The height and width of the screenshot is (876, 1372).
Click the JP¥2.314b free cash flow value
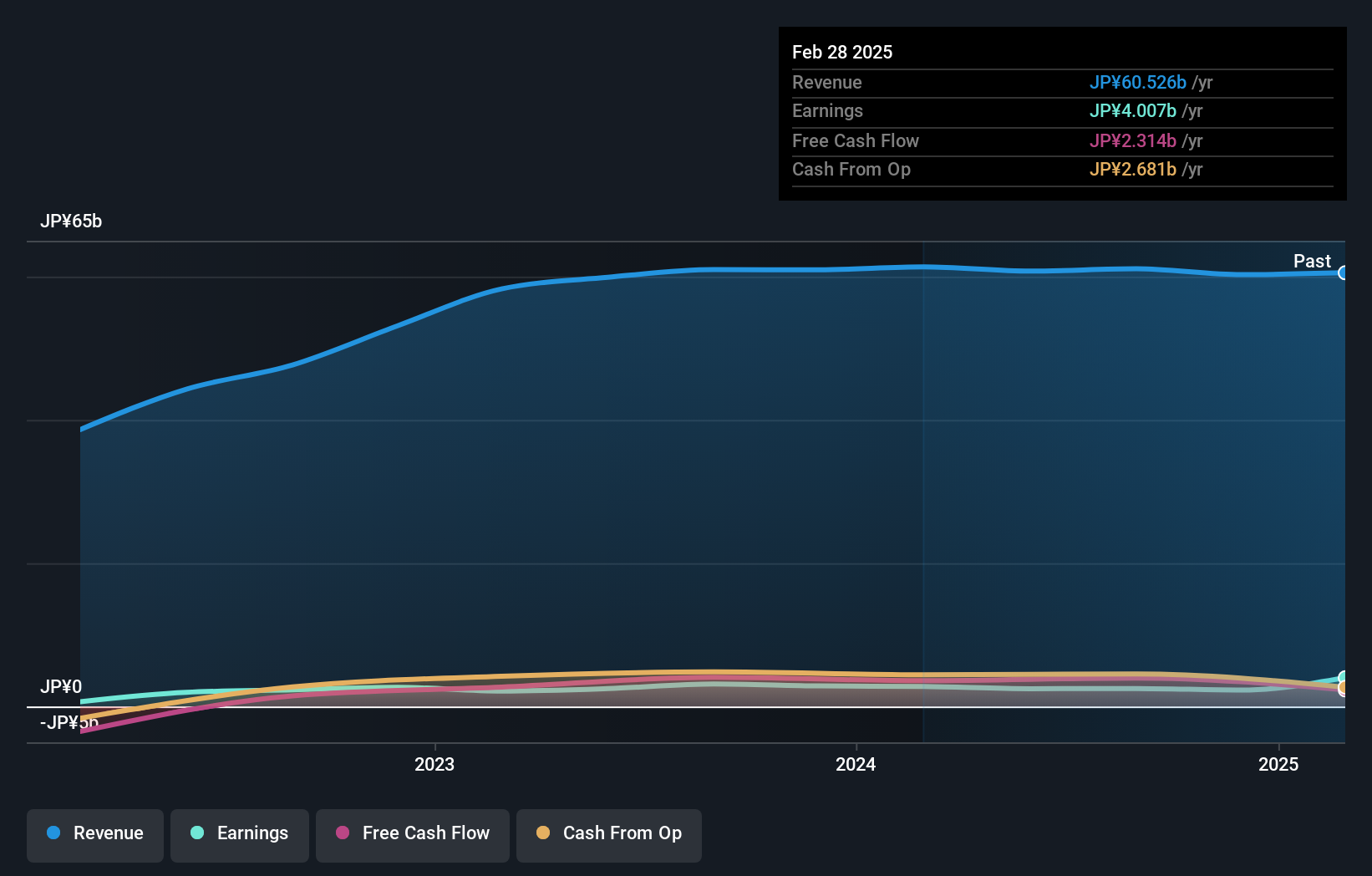pyautogui.click(x=1132, y=140)
